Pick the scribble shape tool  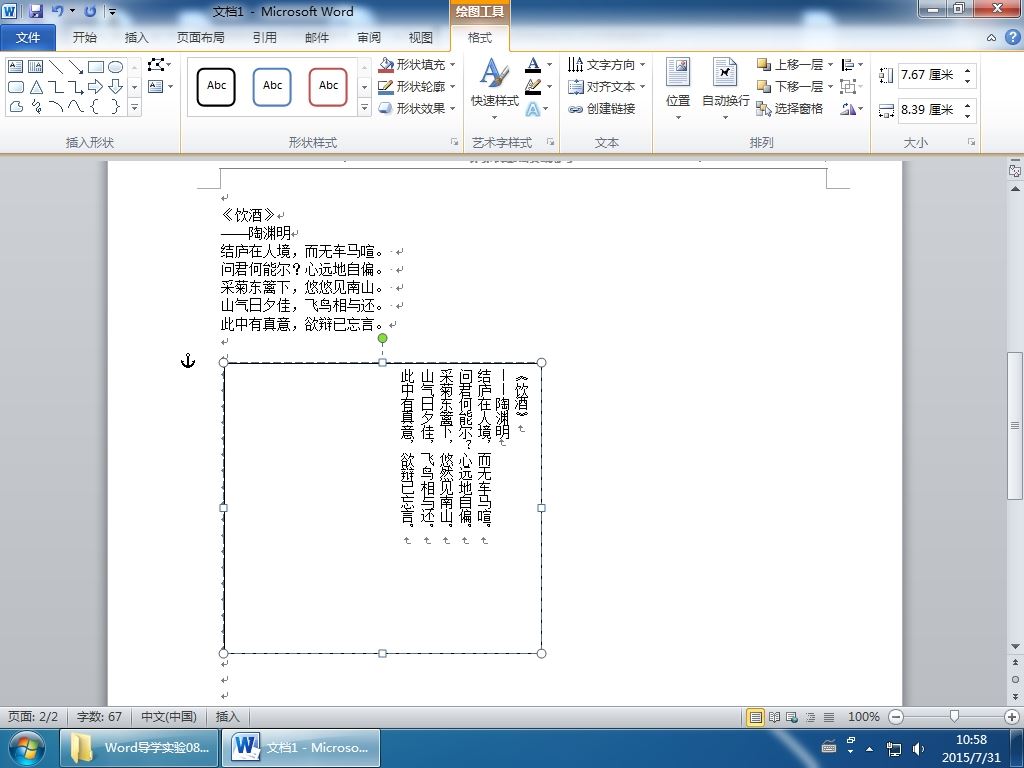(x=36, y=106)
